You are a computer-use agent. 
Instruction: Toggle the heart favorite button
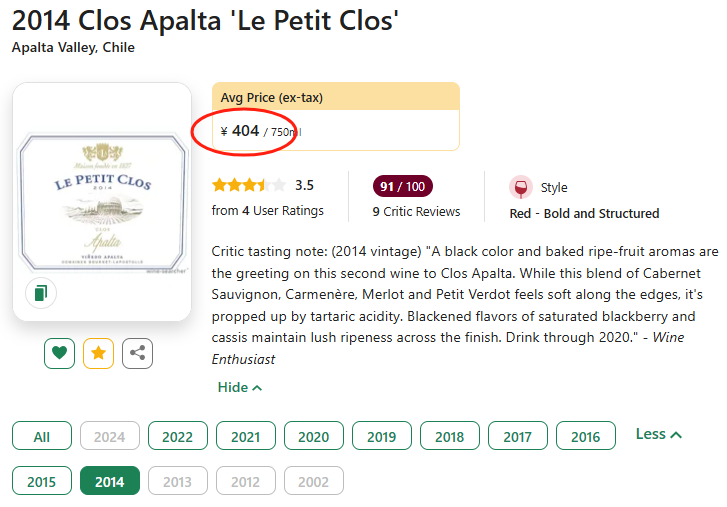(59, 353)
